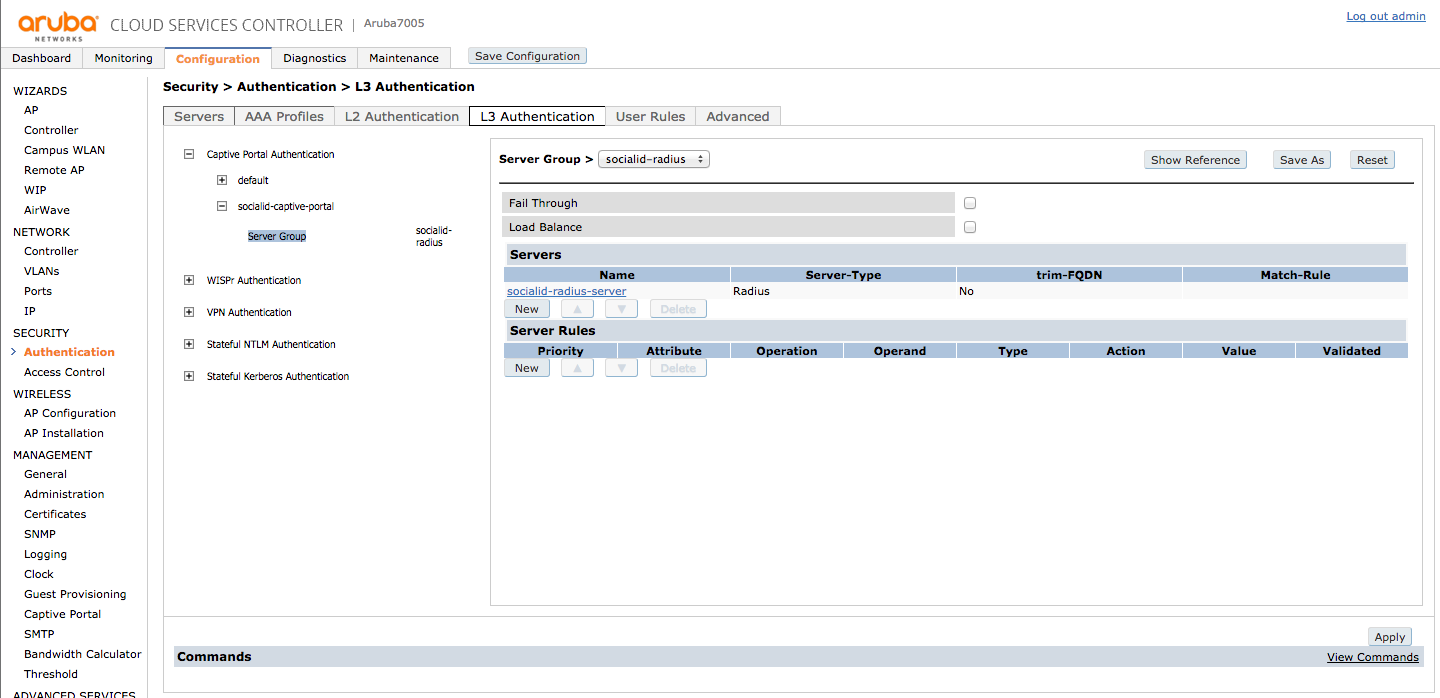
Task: Open AP Installation under Wireless
Action: (x=64, y=433)
